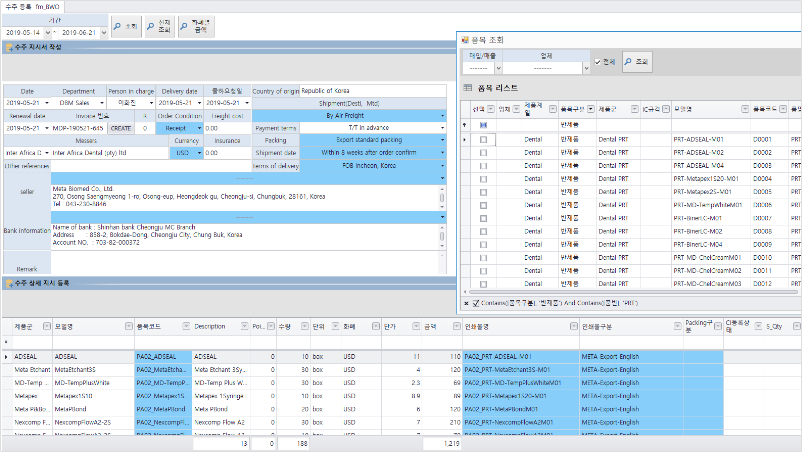This screenshot has width=802, height=452.
Task: Click filter icon on 인쇄물명 column header
Action: point(573,326)
